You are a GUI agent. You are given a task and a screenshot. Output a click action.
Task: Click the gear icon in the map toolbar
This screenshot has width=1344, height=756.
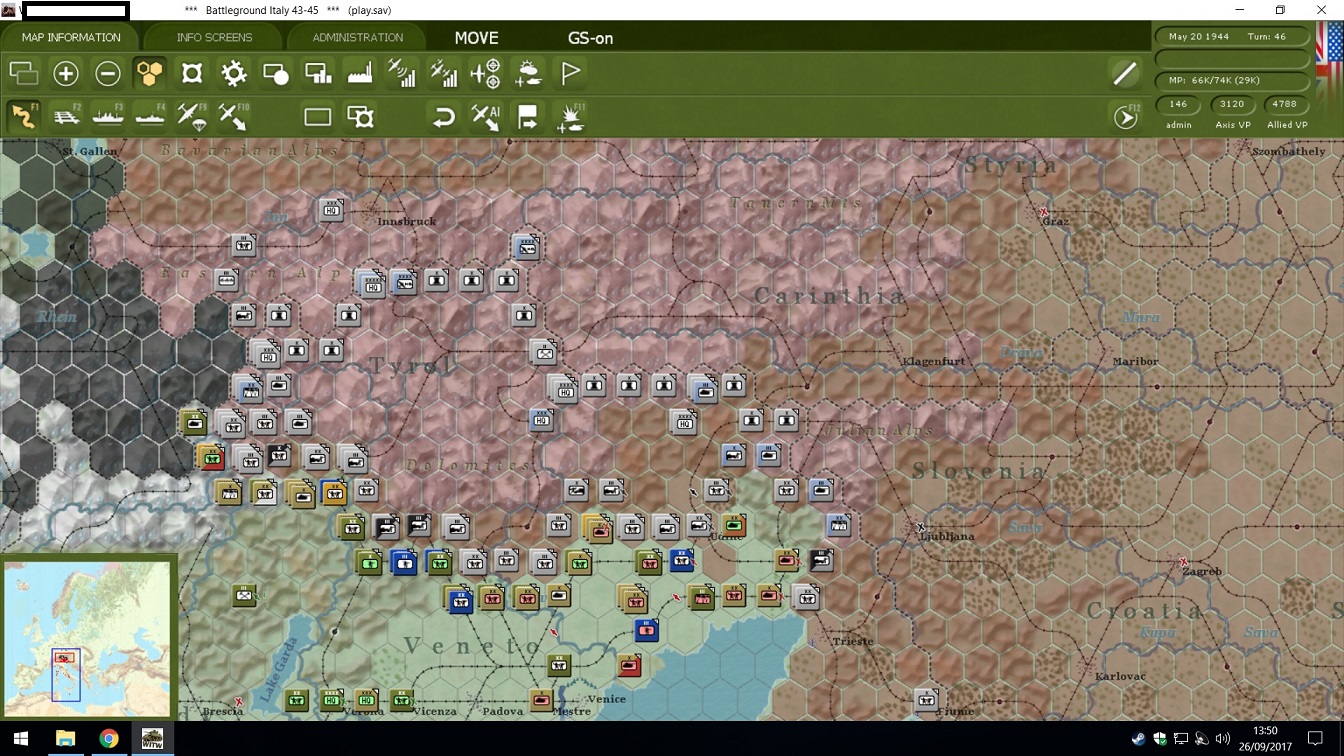[234, 73]
